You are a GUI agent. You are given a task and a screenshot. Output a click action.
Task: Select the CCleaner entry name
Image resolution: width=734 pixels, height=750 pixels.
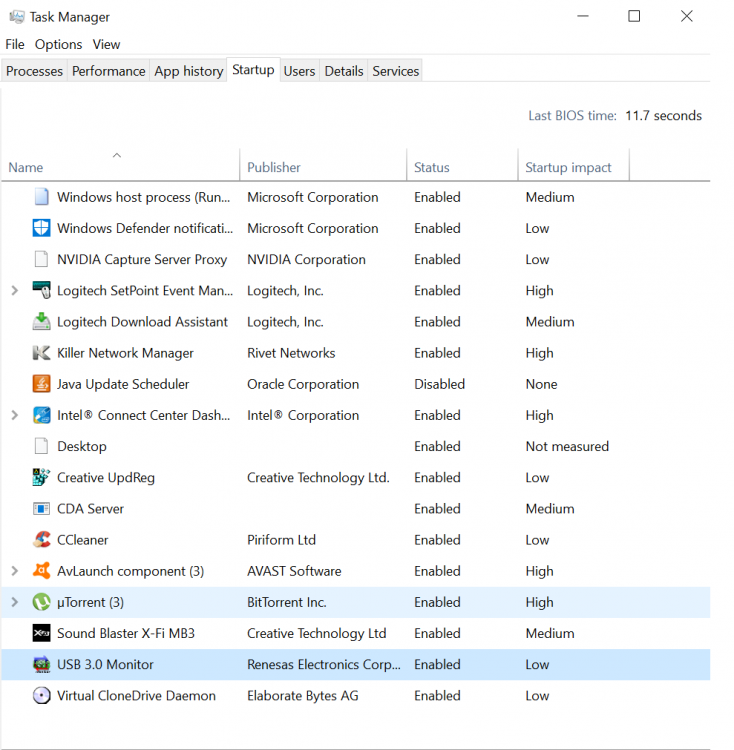point(83,540)
